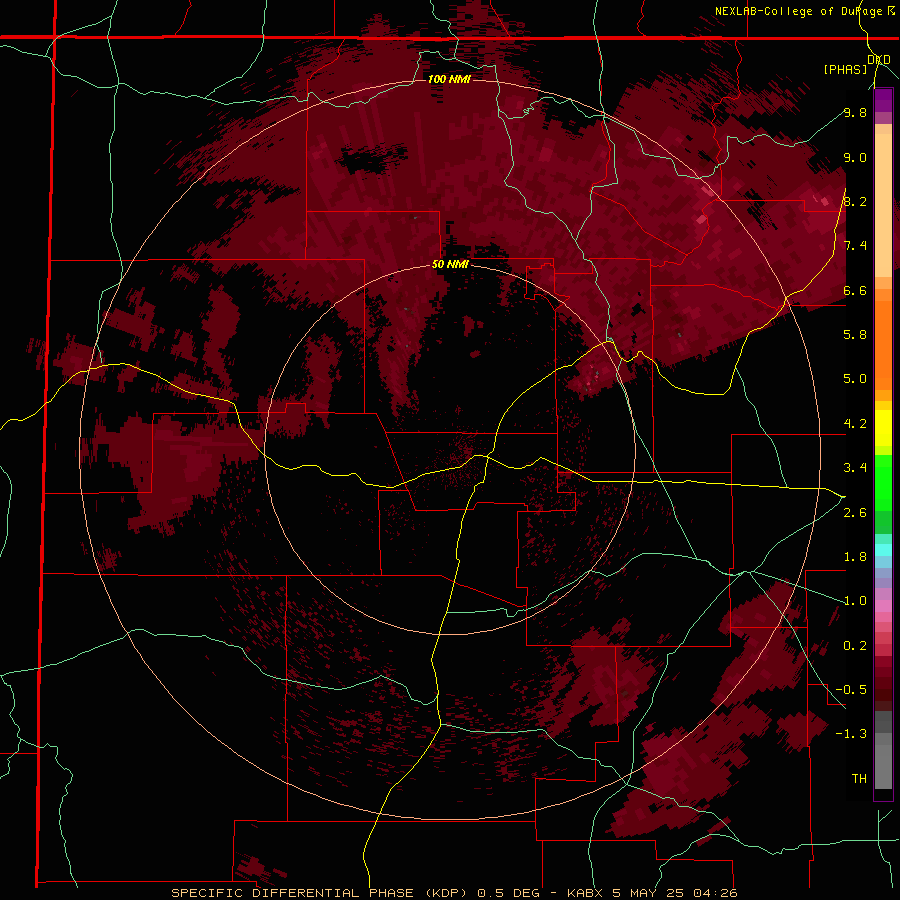Screen dimensions: 900x900
Task: Click the 1.8 scale value
Action: (x=855, y=557)
